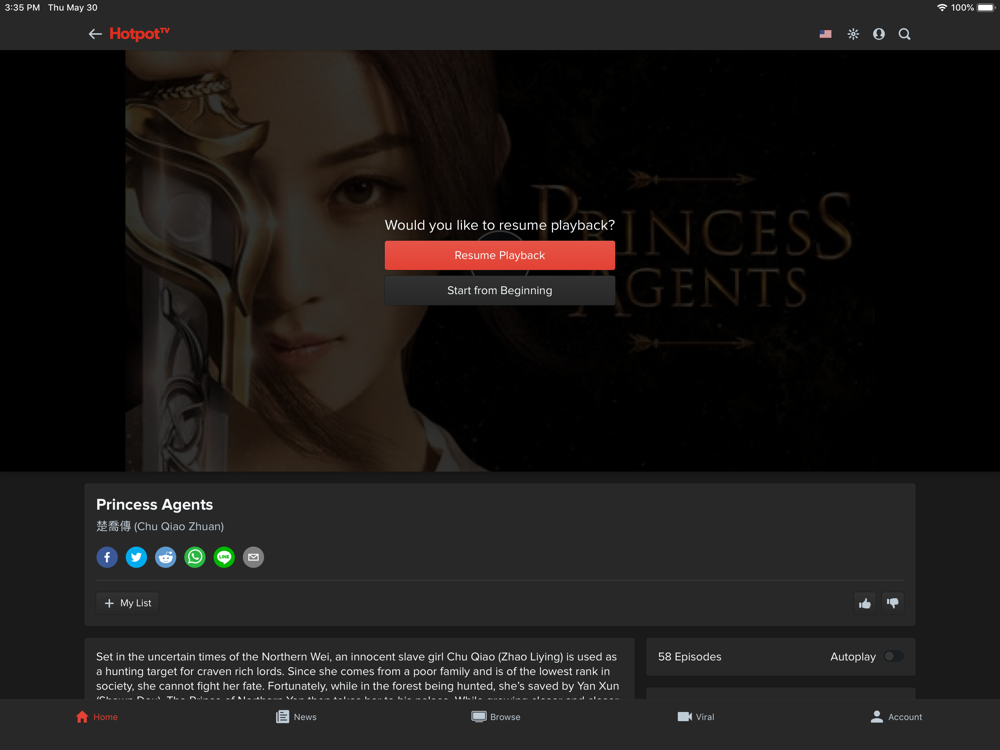Choose Start from Beginning

(499, 290)
